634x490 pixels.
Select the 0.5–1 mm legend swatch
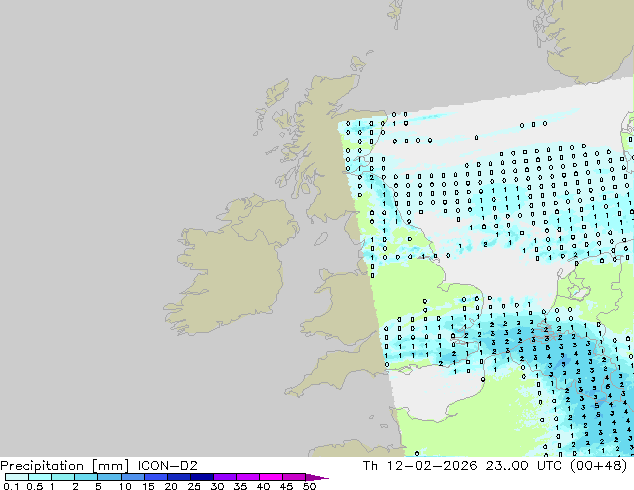pyautogui.click(x=40, y=477)
